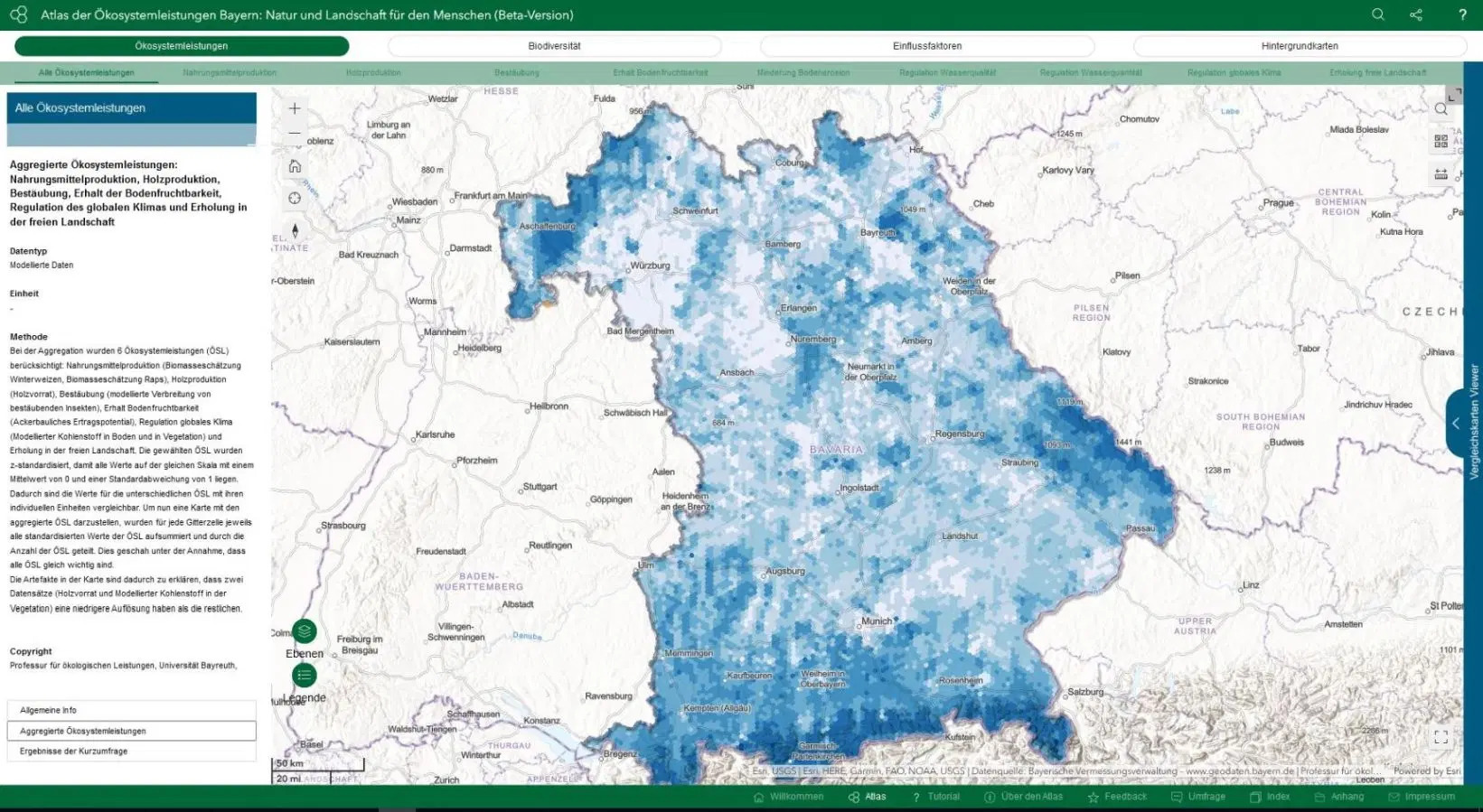This screenshot has height=812, width=1483.
Task: Open the Nahrungsmittelproduktion sub-tab
Action: [230, 72]
